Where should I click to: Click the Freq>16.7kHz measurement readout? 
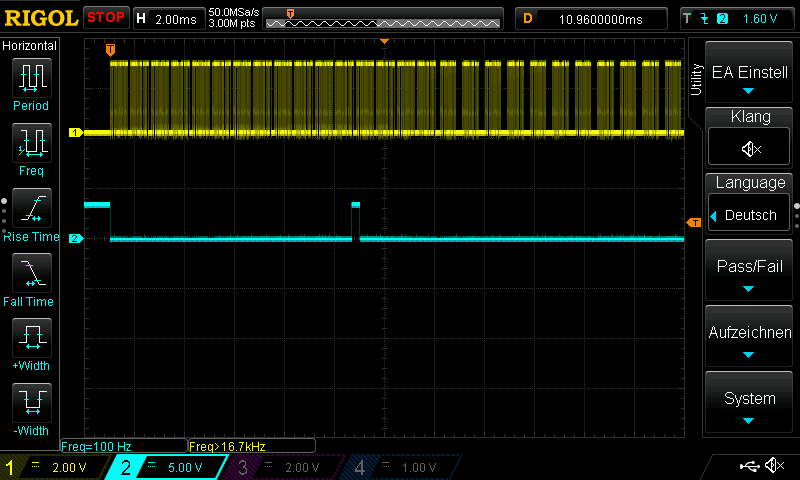tap(252, 446)
